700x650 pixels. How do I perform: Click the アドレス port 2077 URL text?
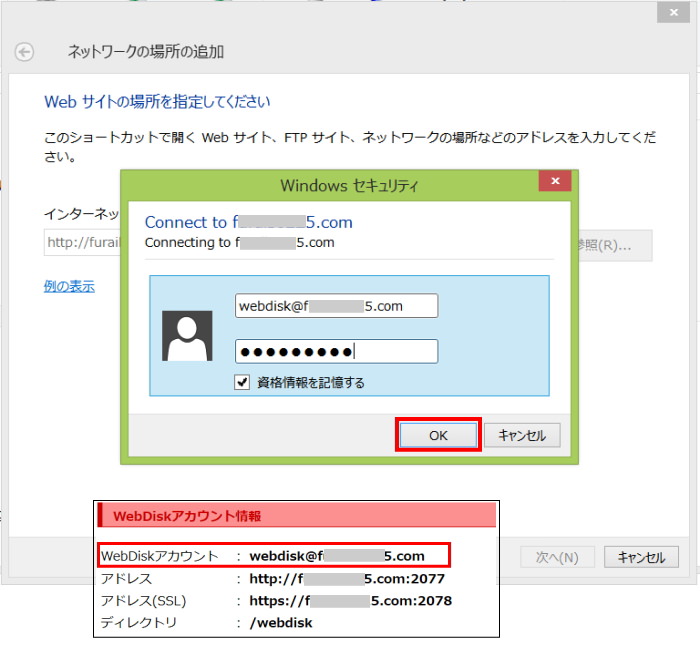pos(347,579)
